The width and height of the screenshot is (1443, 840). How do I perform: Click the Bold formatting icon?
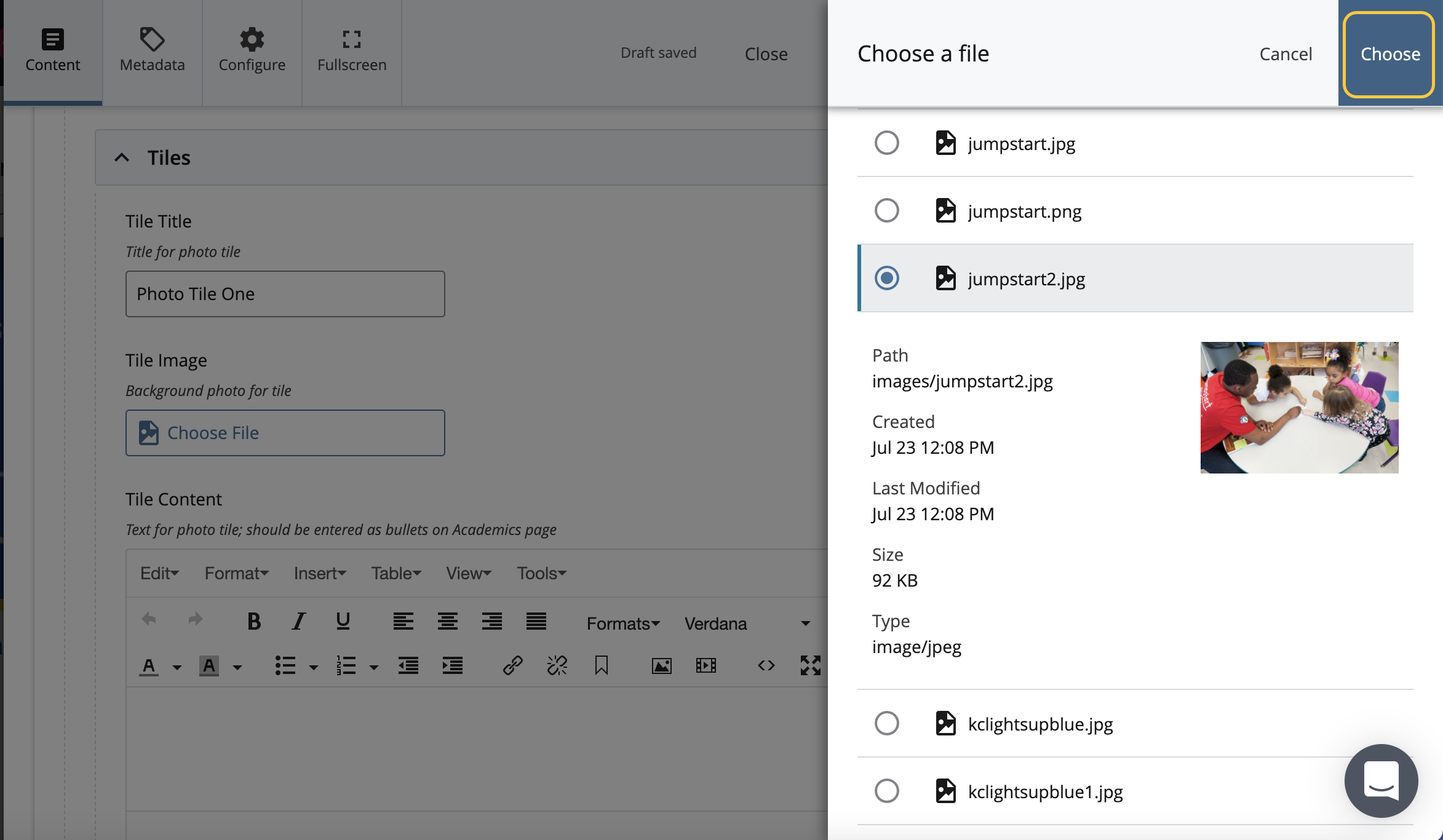[253, 622]
